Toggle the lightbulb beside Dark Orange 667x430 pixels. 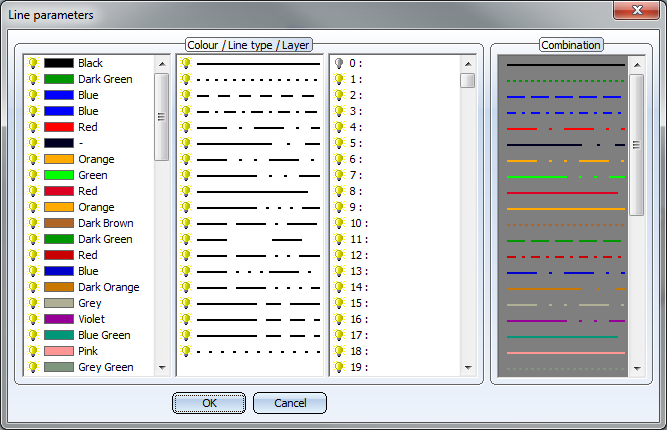pyautogui.click(x=33, y=287)
